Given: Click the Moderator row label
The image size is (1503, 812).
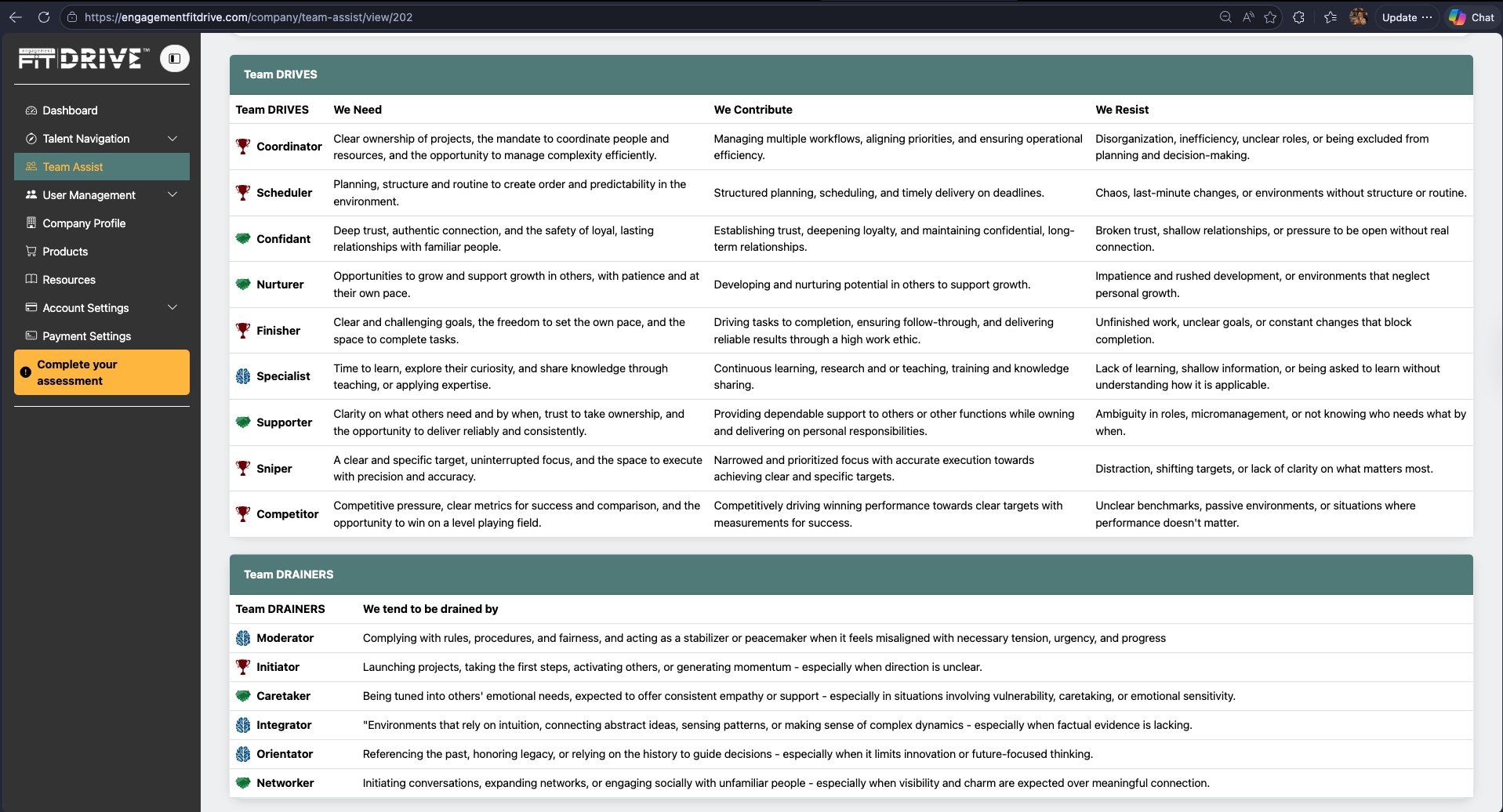Looking at the screenshot, I should (285, 638).
